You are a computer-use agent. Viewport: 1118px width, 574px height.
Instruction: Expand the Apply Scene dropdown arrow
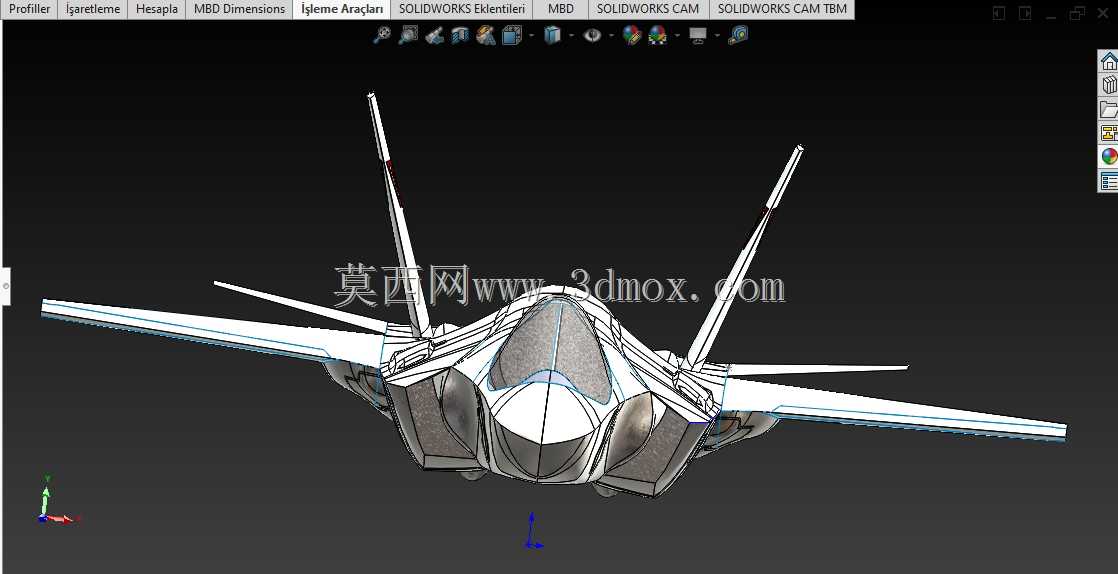point(677,35)
